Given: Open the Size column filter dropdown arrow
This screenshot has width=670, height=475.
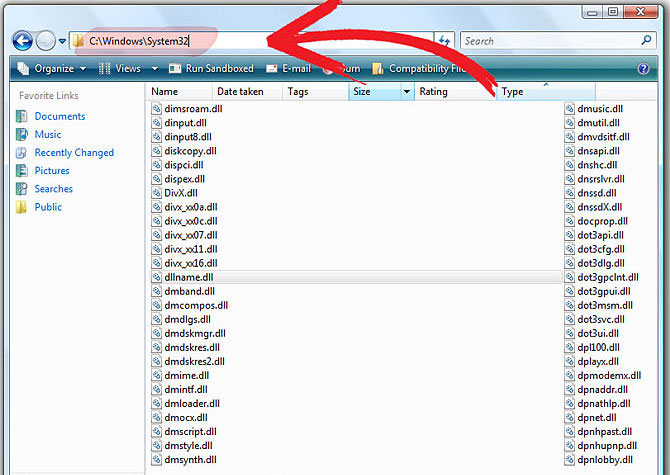Looking at the screenshot, I should (x=407, y=91).
